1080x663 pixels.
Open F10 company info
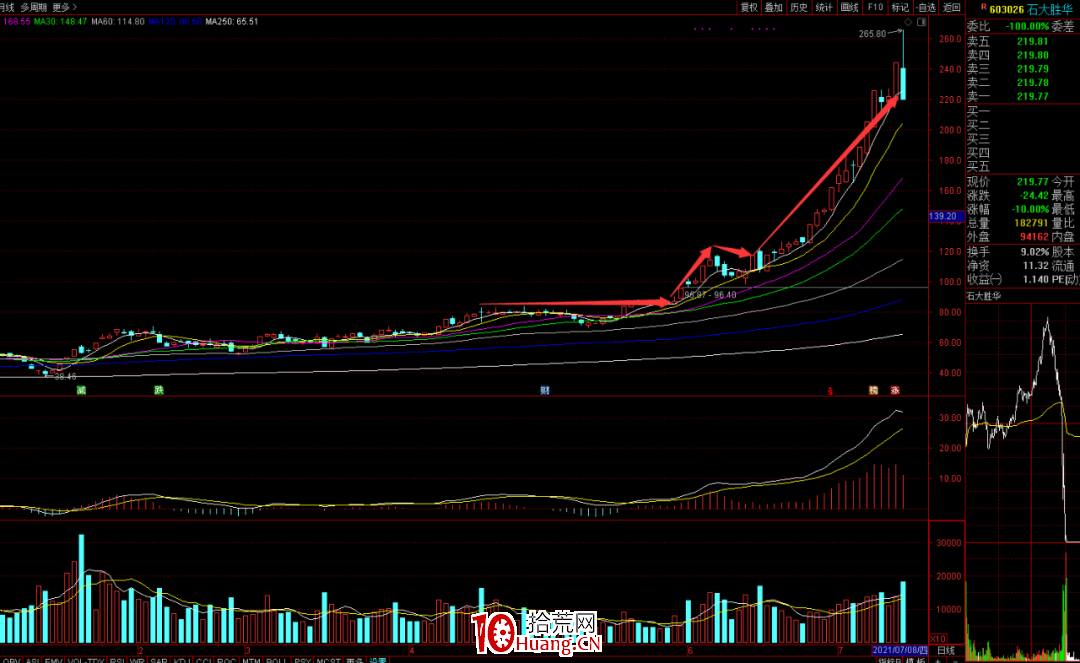point(875,7)
